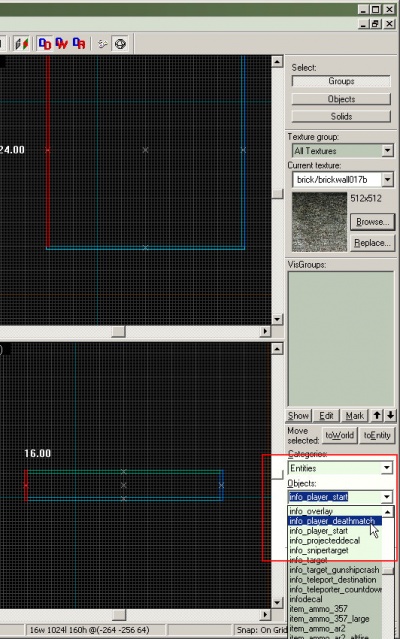Screen dimensions: 400x639
Task: Click the top viewport vertical scrollbar thumb
Action: tap(277, 193)
